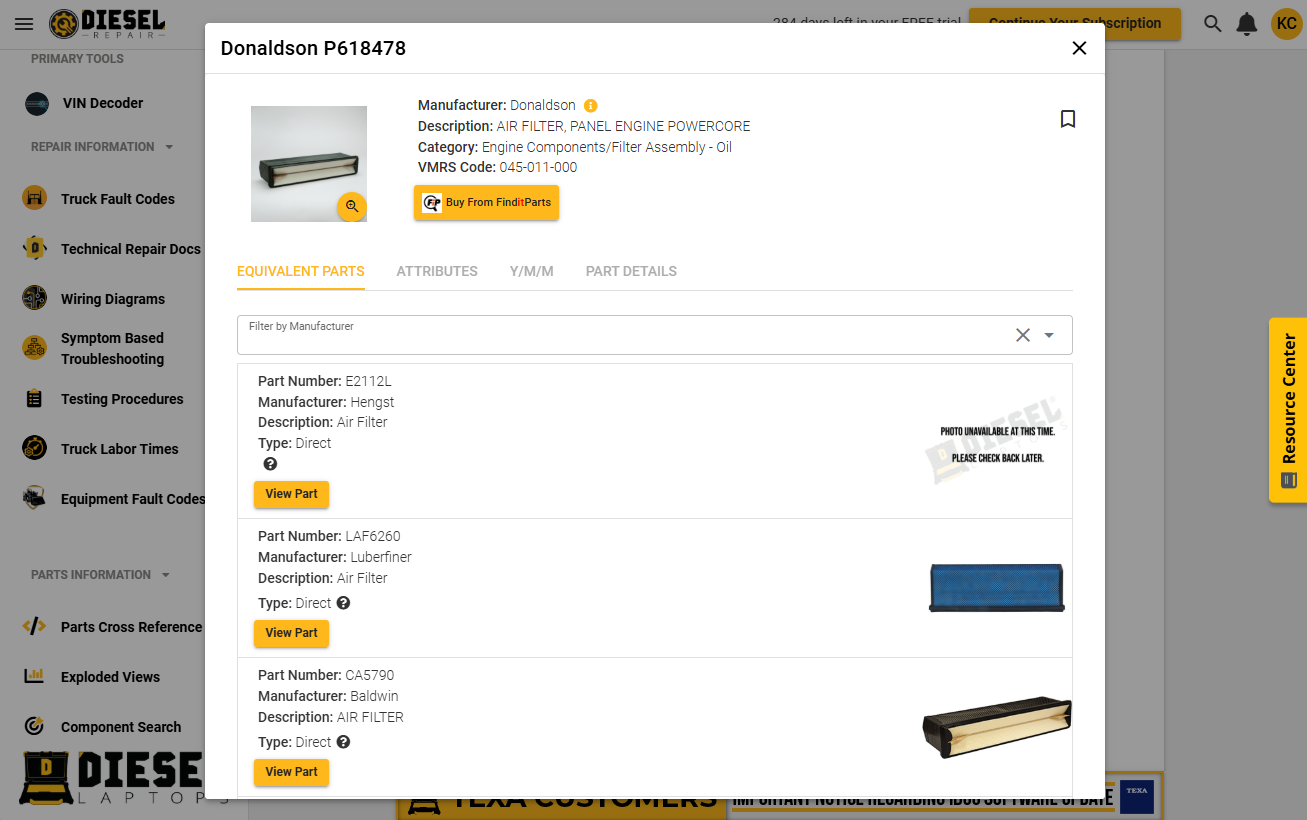
Task: Open help icon beside Baldwin Type Direct
Action: 343,742
